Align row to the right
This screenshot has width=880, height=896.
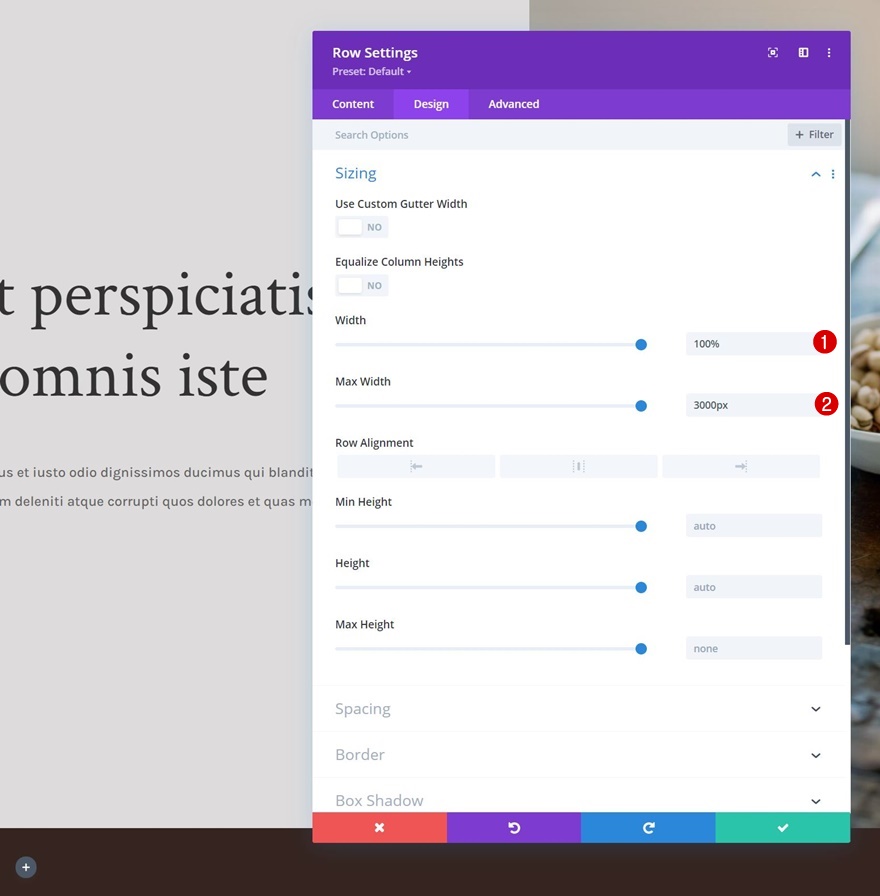[x=741, y=466]
